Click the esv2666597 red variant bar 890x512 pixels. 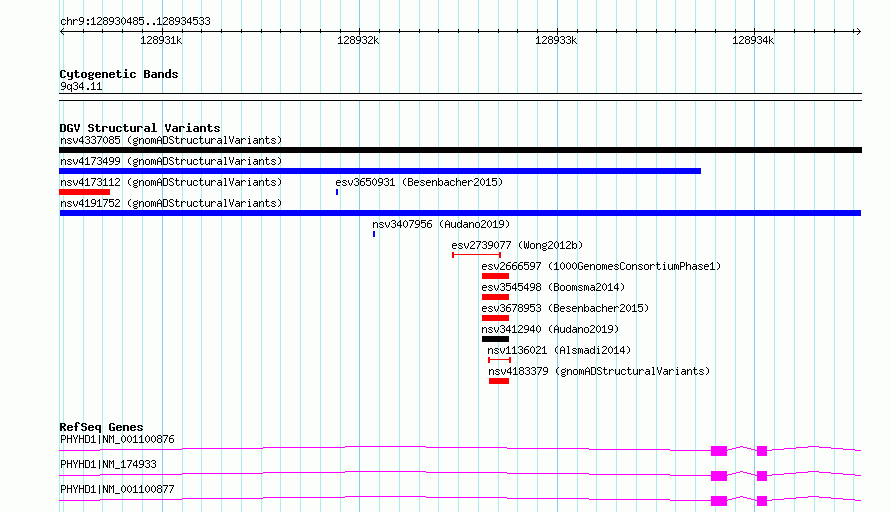496,276
